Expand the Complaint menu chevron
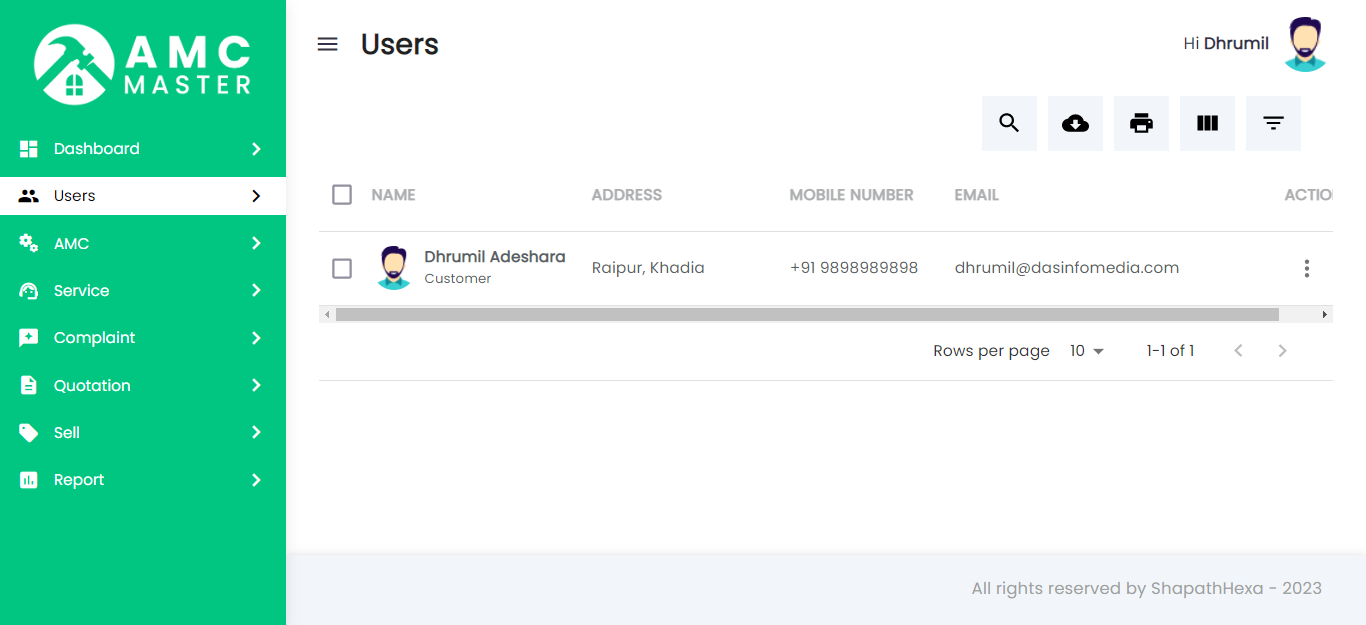 256,338
